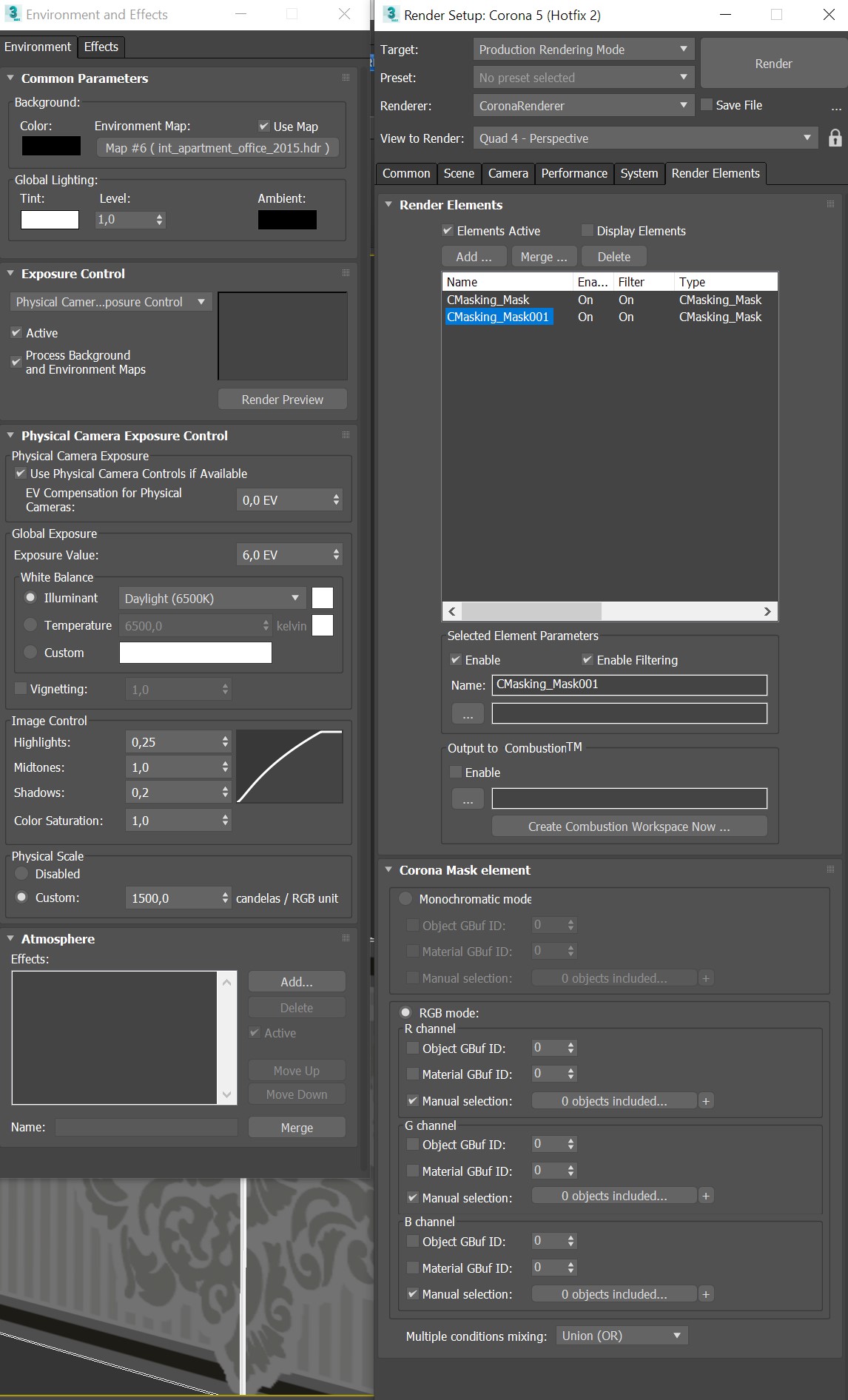Open the Performance tab
The height and width of the screenshot is (1400, 848).
(574, 173)
